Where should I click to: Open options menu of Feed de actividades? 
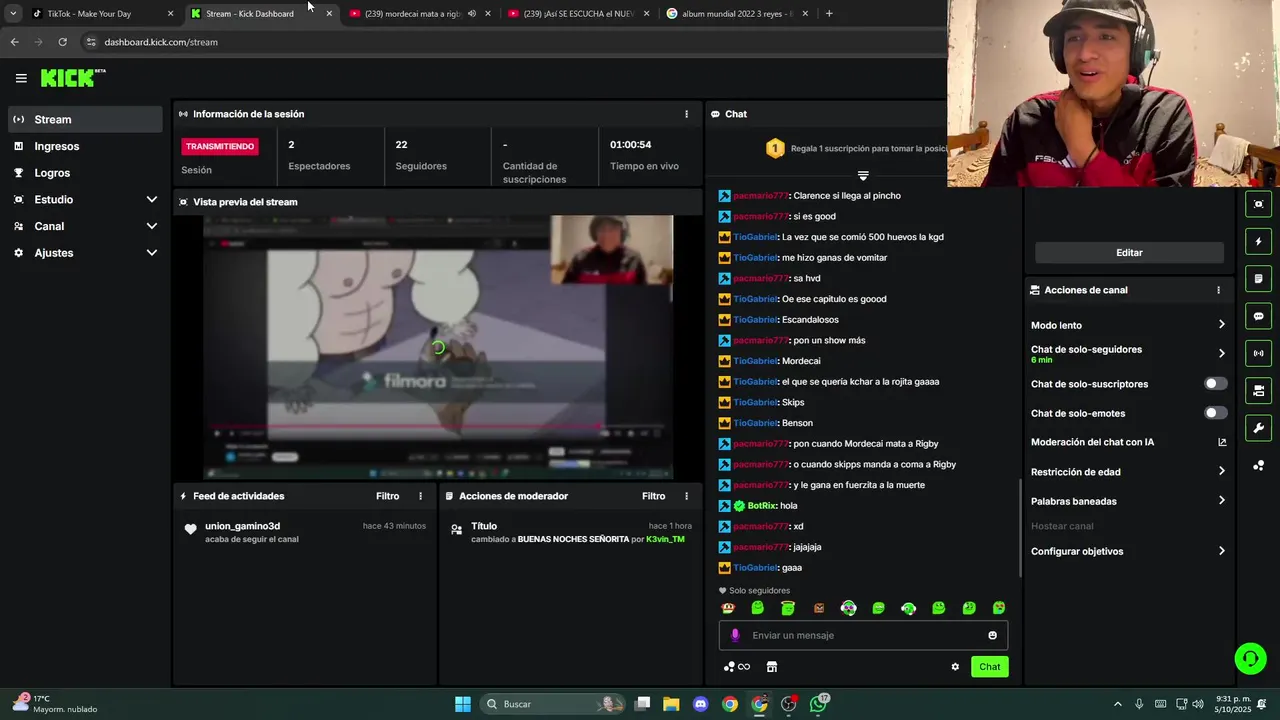[420, 496]
